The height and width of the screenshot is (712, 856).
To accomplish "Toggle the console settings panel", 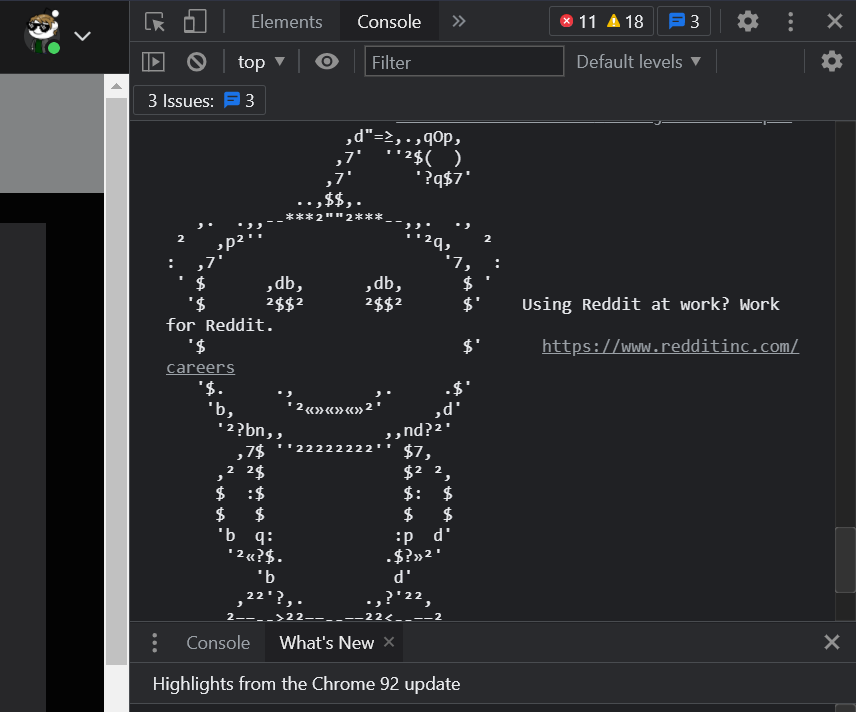I will 832,61.
